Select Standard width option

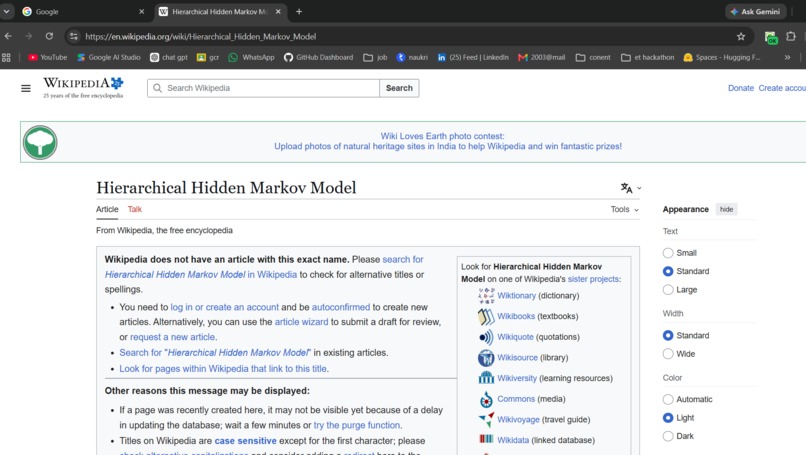[x=668, y=336]
